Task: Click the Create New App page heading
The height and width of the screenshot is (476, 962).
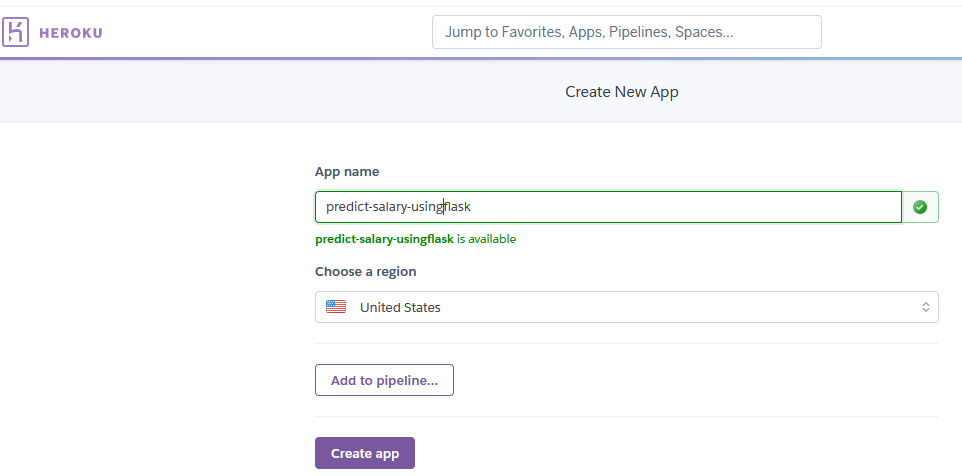Action: pyautogui.click(x=621, y=92)
